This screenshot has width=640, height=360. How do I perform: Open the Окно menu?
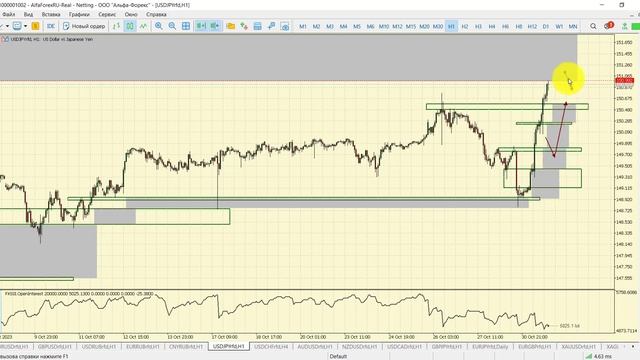[131, 14]
